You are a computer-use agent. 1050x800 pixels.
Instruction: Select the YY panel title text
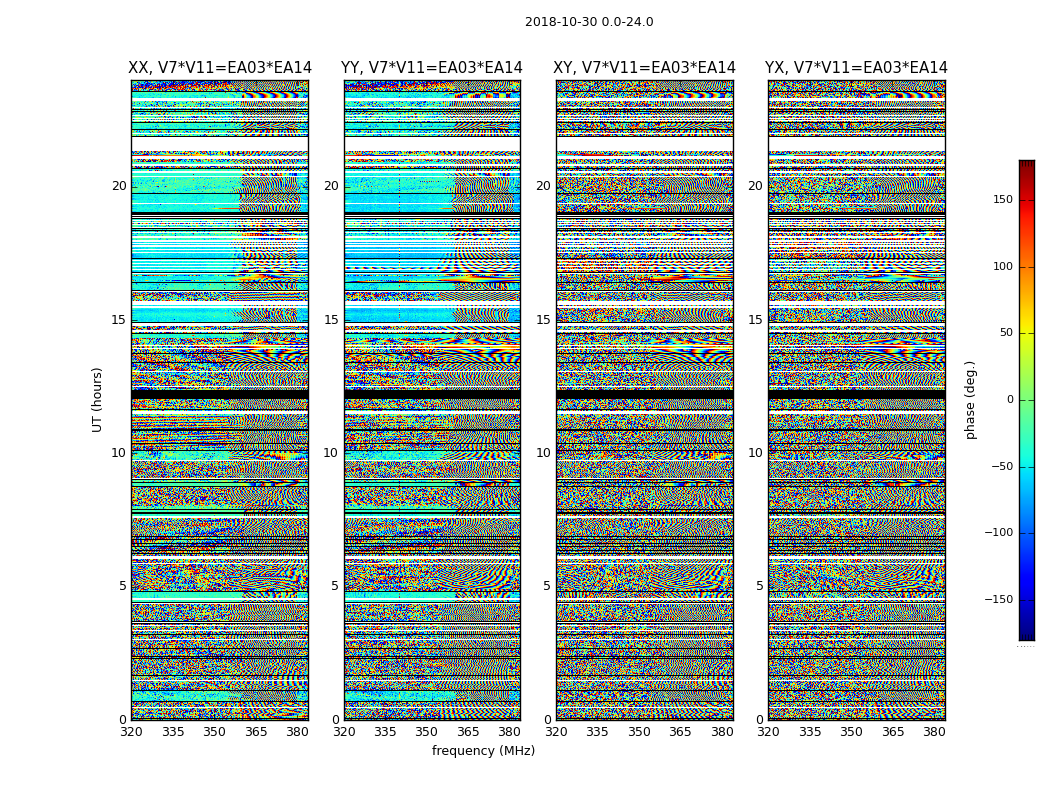pos(432,68)
